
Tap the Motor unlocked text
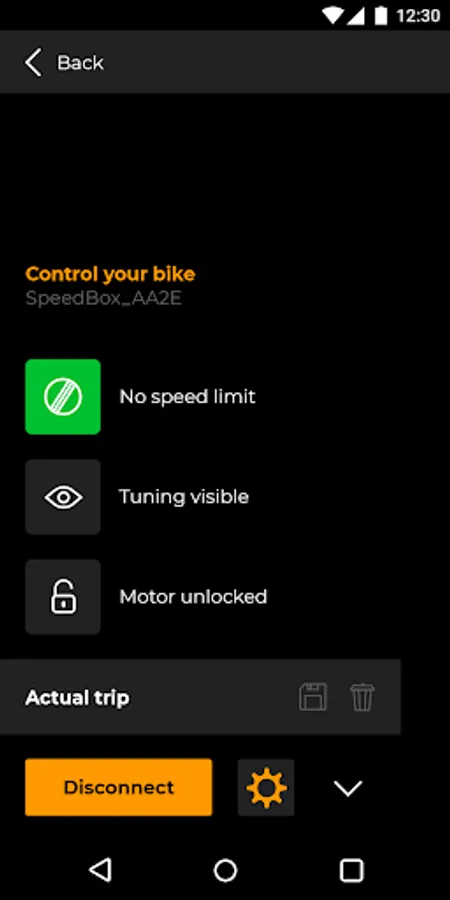tap(193, 597)
